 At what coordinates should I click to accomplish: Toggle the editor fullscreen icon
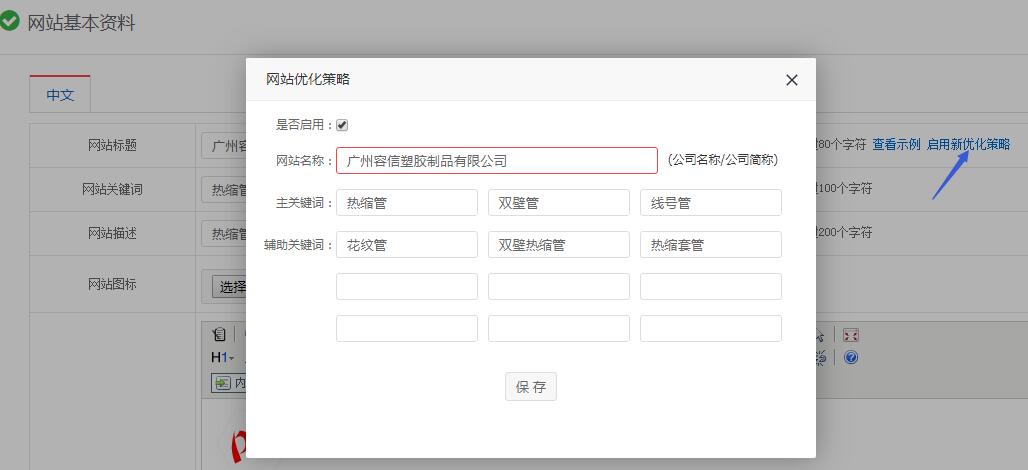pos(851,336)
